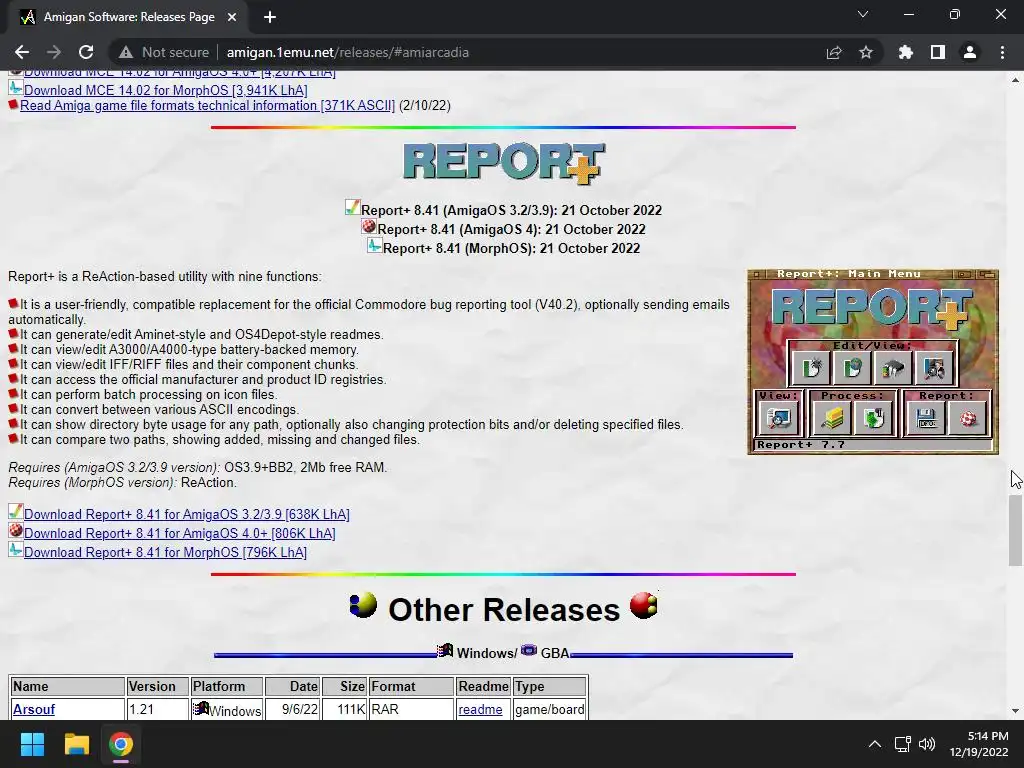Open File Explorer from taskbar
The width and height of the screenshot is (1024, 768).
[x=76, y=744]
